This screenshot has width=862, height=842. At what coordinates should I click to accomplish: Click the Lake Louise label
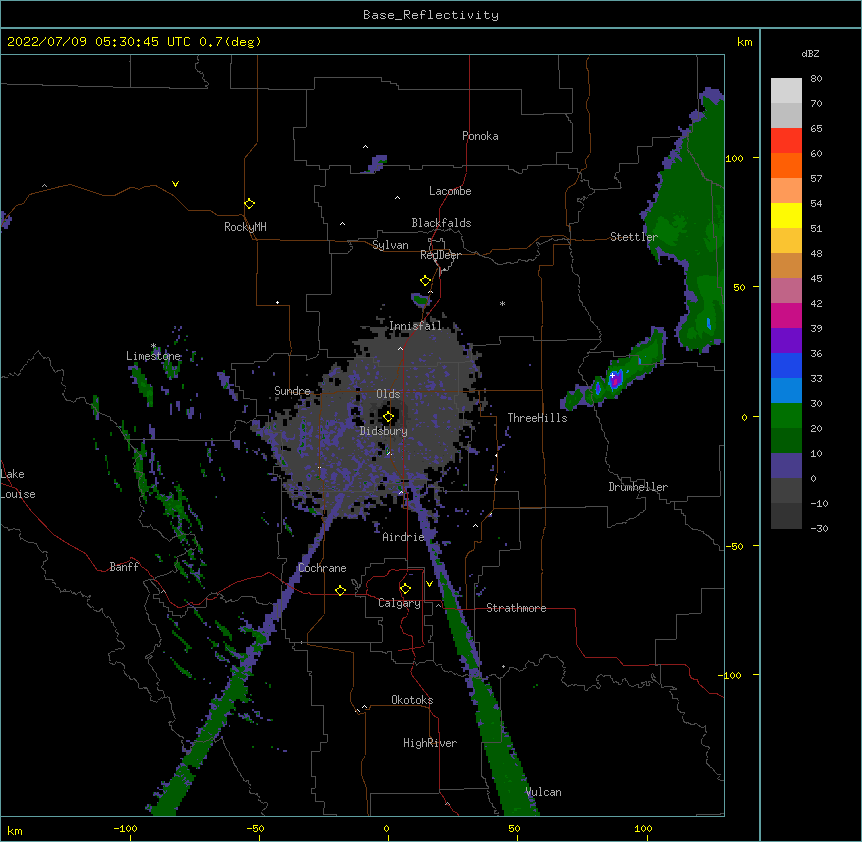[18, 484]
